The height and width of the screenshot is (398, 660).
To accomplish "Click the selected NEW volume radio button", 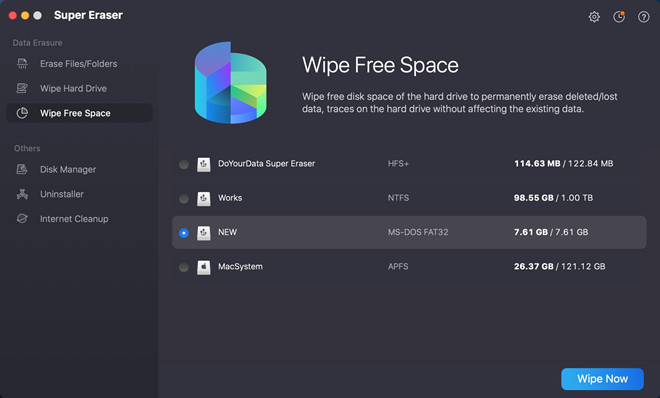I will coord(184,233).
